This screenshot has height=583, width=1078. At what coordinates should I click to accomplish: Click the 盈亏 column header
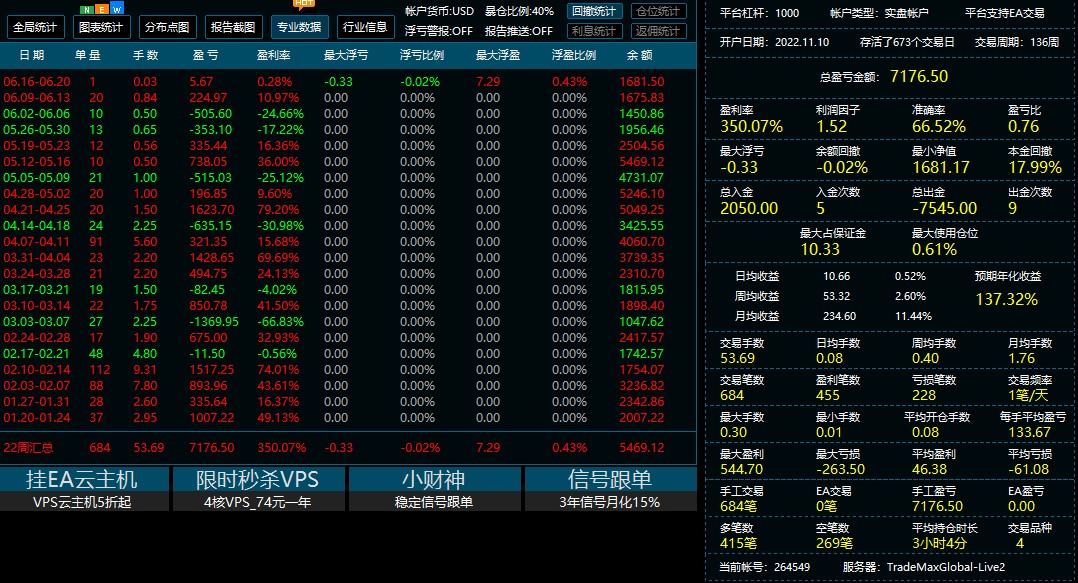[x=206, y=55]
